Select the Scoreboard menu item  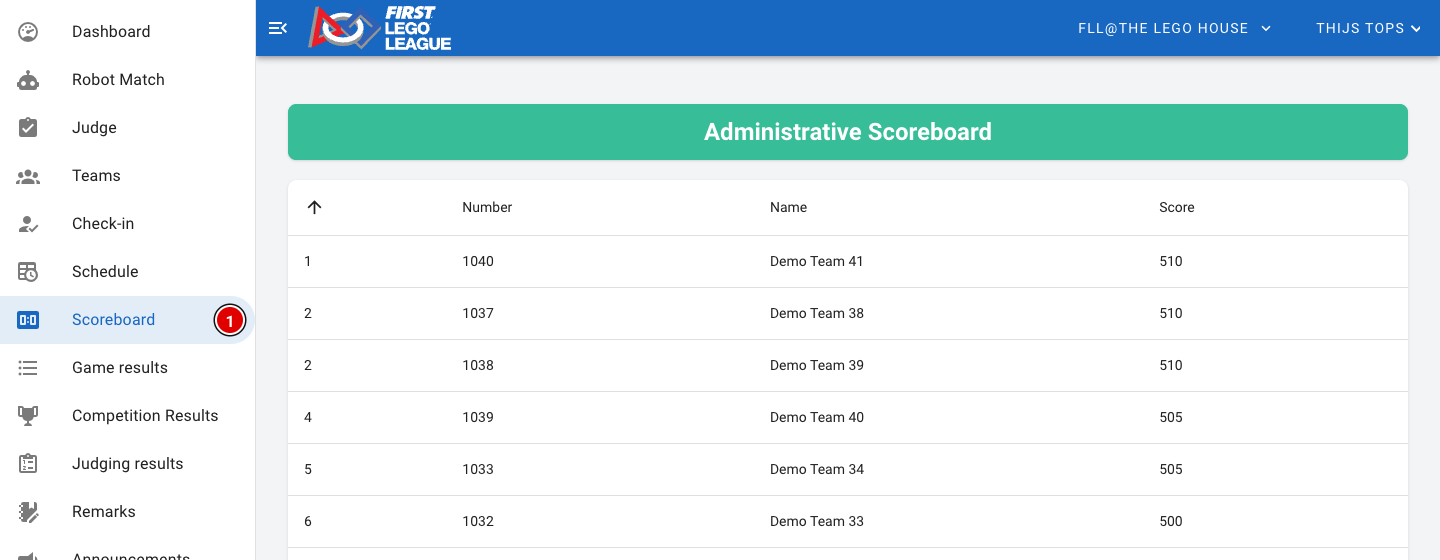click(x=126, y=320)
